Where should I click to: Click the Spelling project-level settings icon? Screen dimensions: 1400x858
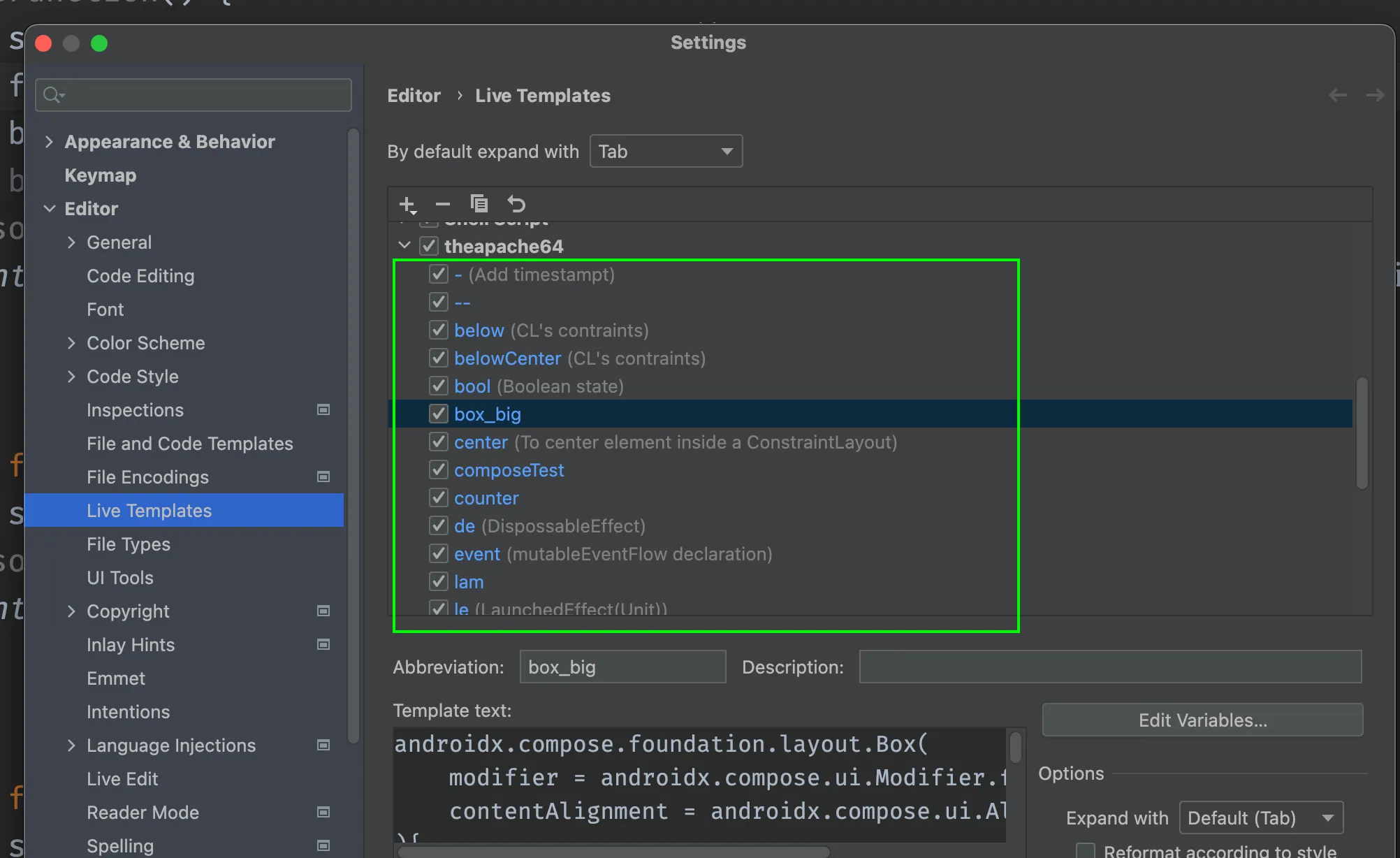coord(323,845)
